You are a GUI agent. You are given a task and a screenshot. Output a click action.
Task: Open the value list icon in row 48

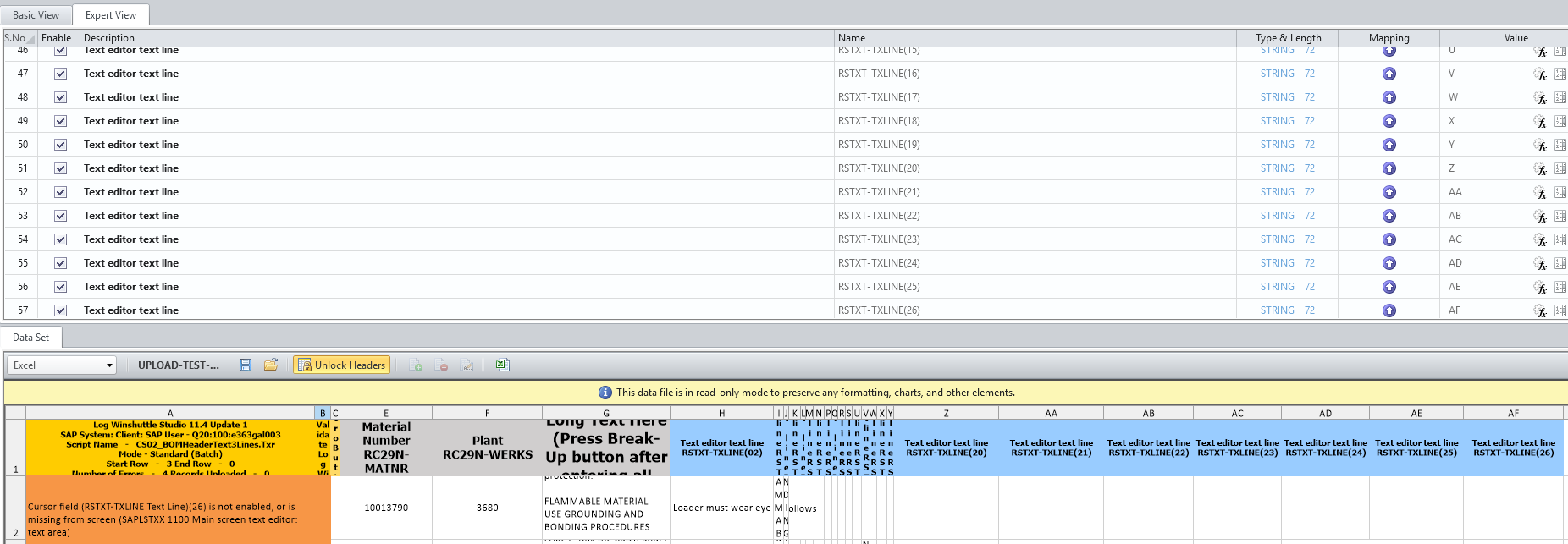pyautogui.click(x=1560, y=97)
